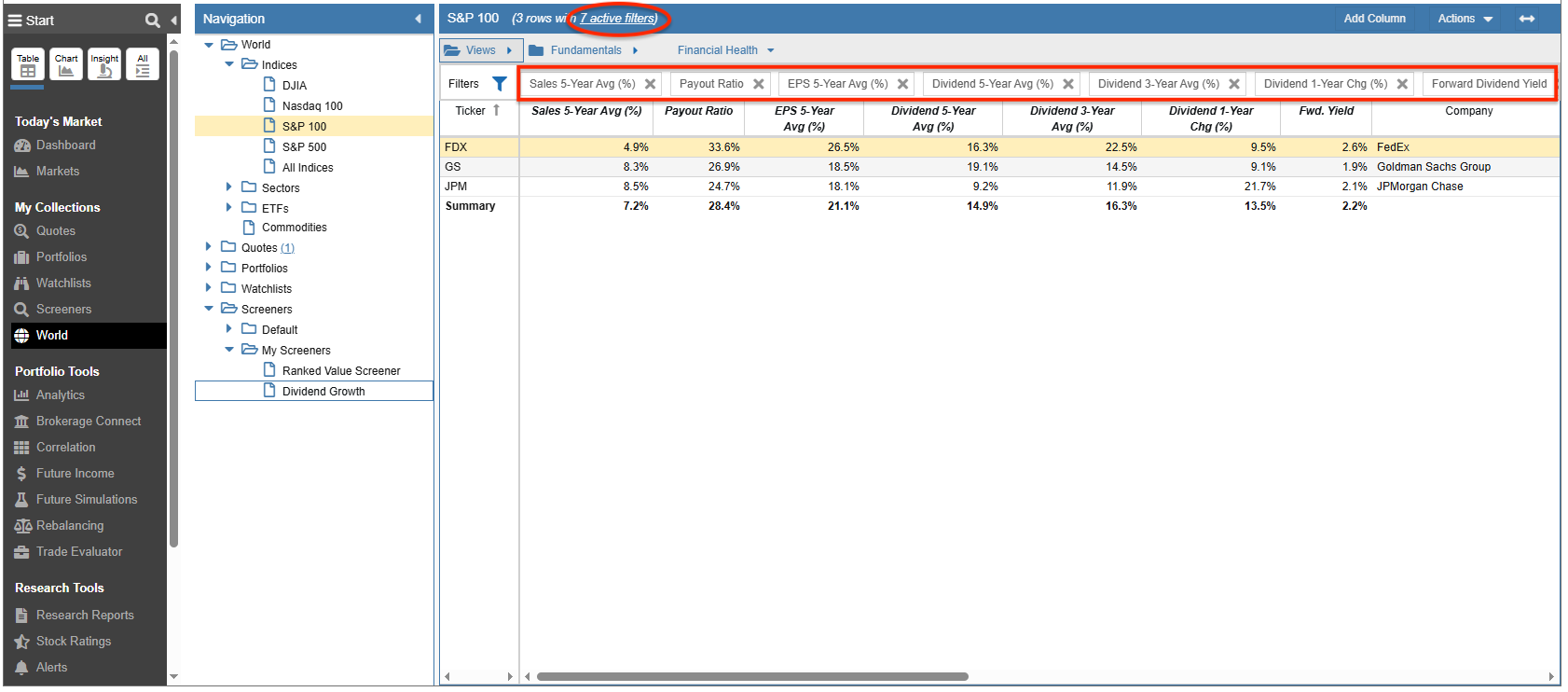Click the Add Column button
1568x692 pixels.
tap(1375, 19)
